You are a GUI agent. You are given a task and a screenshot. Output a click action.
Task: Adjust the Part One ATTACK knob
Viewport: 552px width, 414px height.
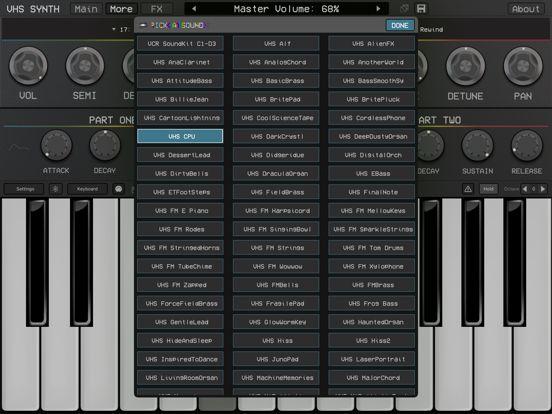56,145
